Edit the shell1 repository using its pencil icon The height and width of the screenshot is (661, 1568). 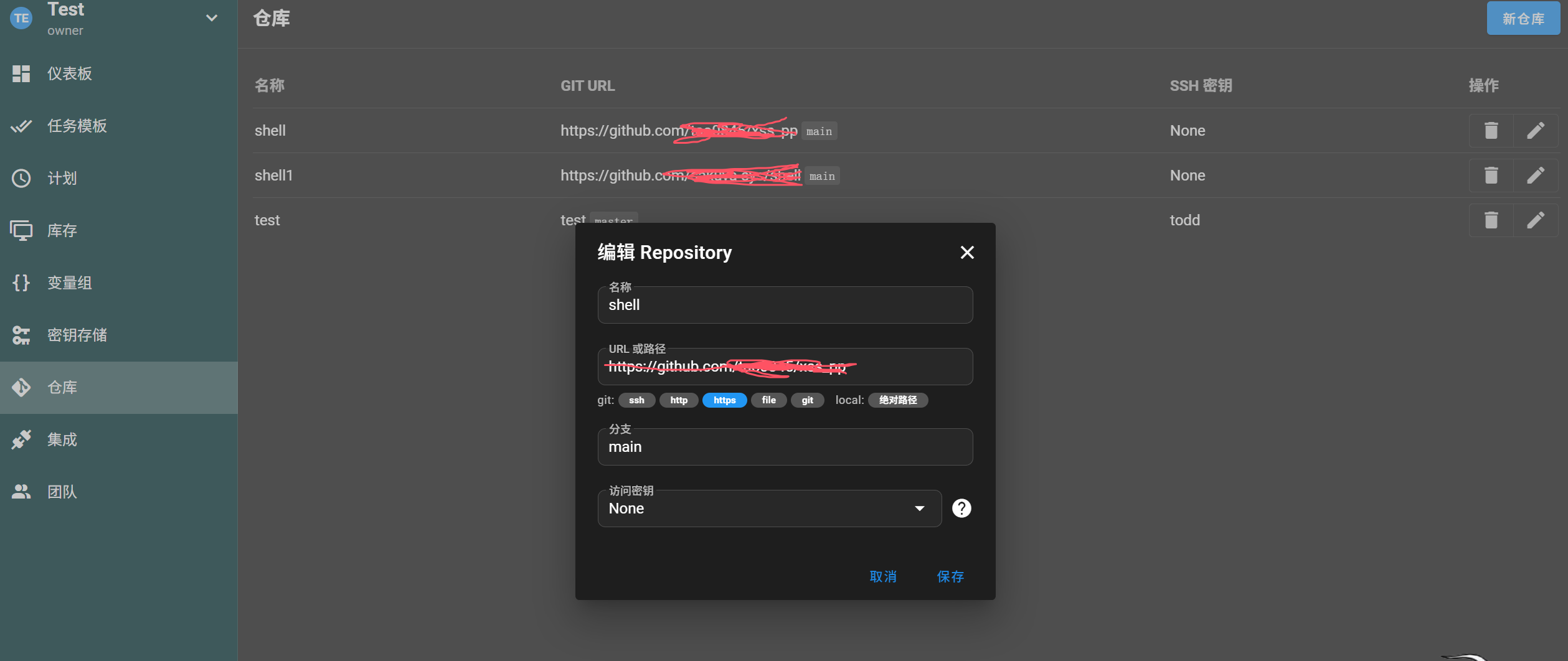click(x=1536, y=176)
